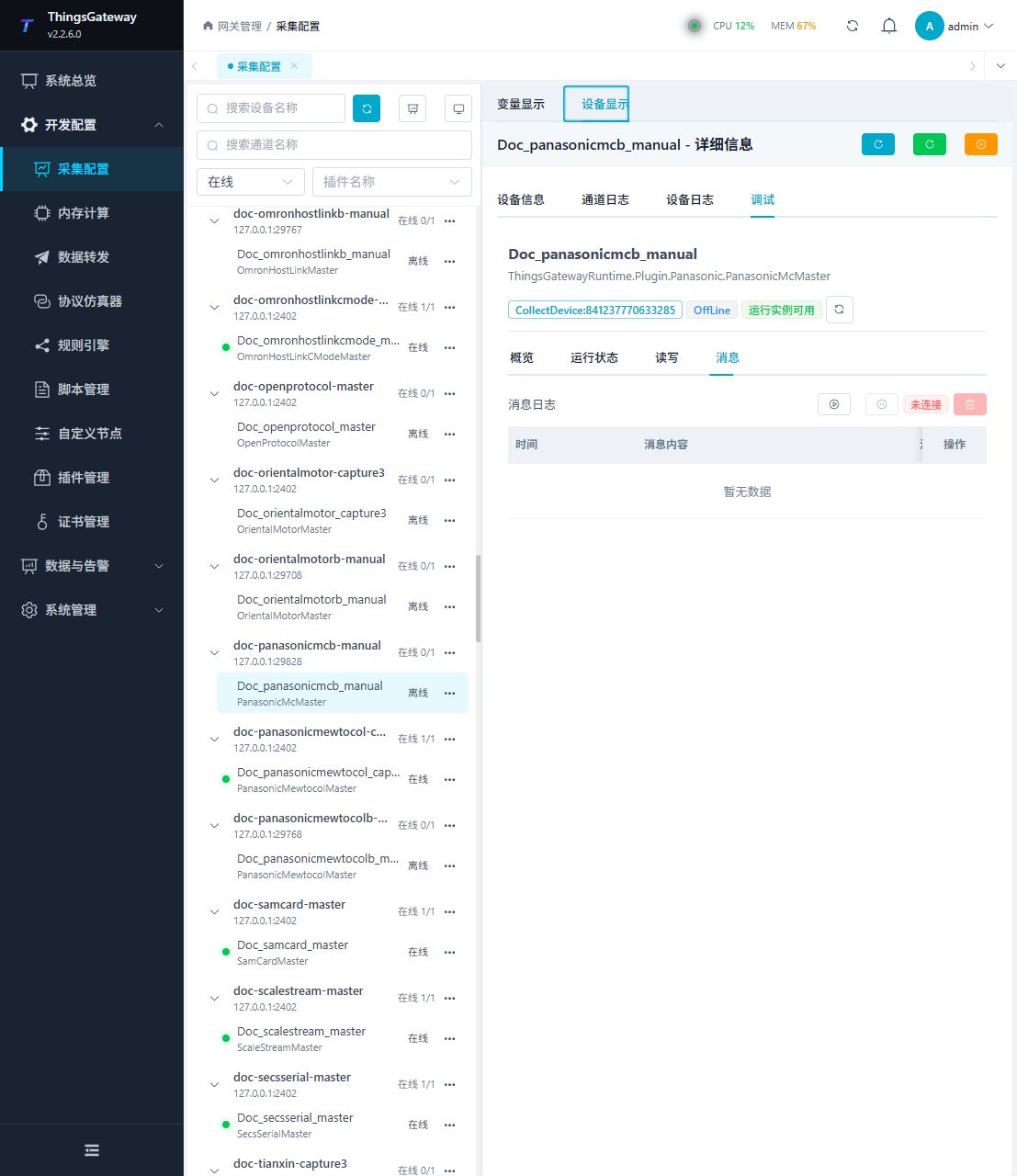The height and width of the screenshot is (1176, 1017).
Task: Close the 采集配置 page tab
Action: [294, 66]
